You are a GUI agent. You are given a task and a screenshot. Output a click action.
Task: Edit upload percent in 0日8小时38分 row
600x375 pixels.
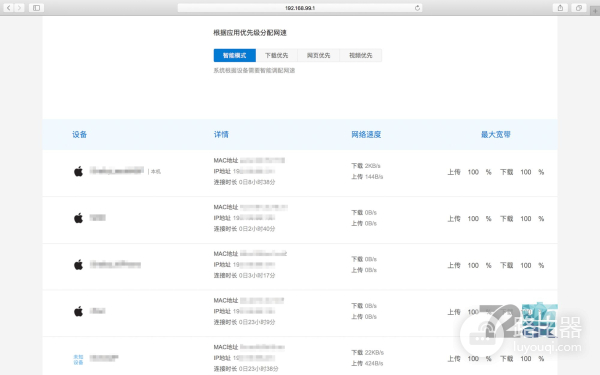click(473, 172)
